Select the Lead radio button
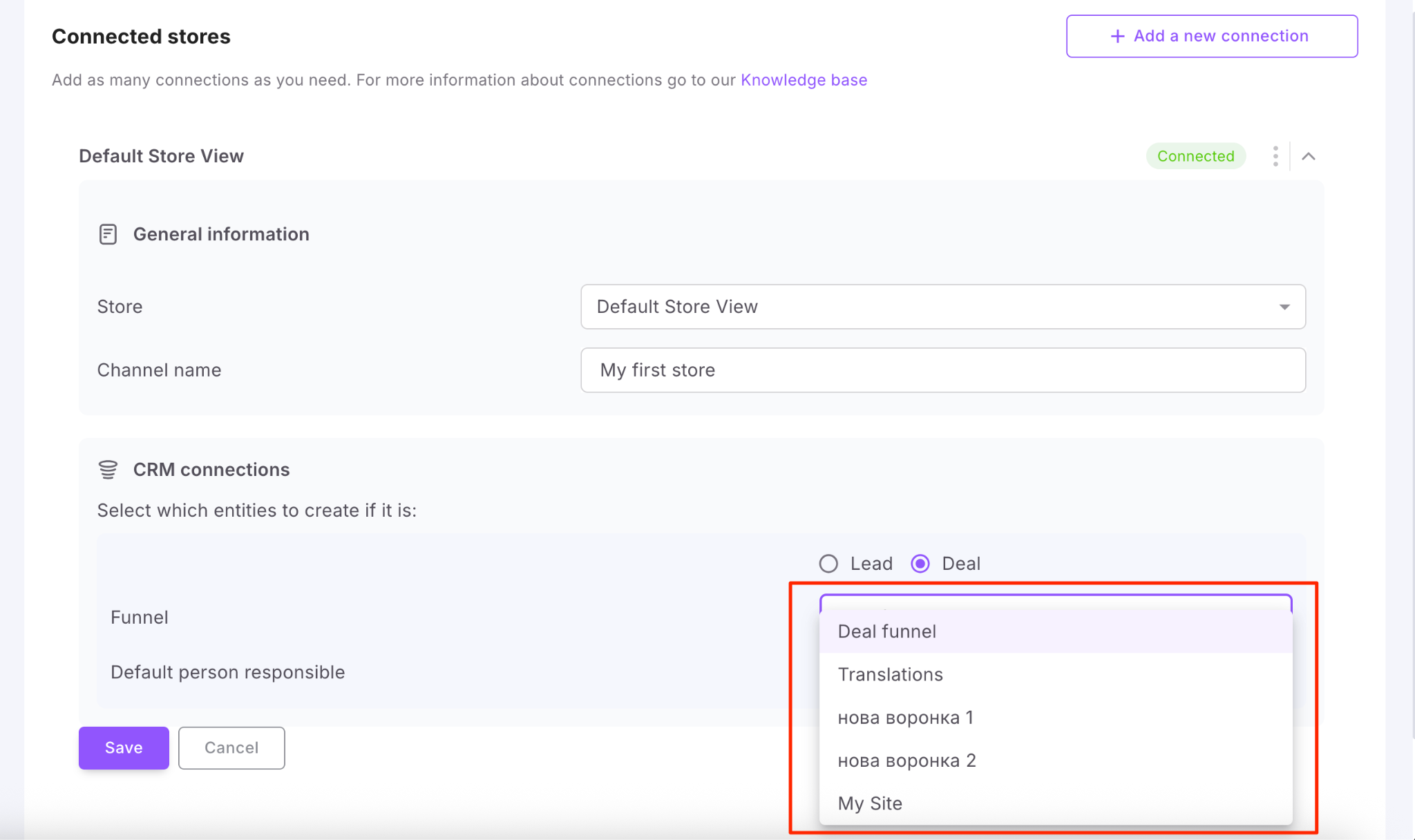Image resolution: width=1415 pixels, height=840 pixels. [828, 564]
